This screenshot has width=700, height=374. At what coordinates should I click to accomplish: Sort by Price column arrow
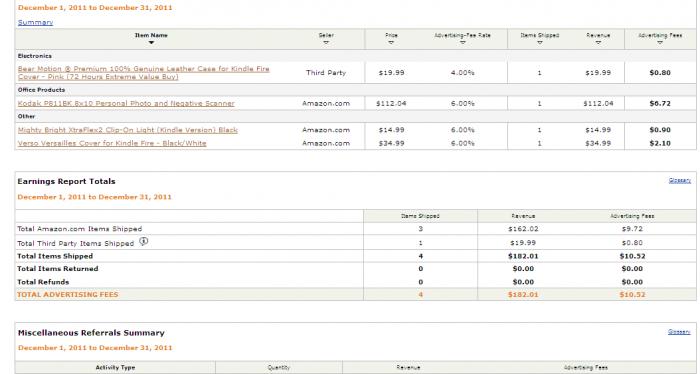tap(391, 43)
